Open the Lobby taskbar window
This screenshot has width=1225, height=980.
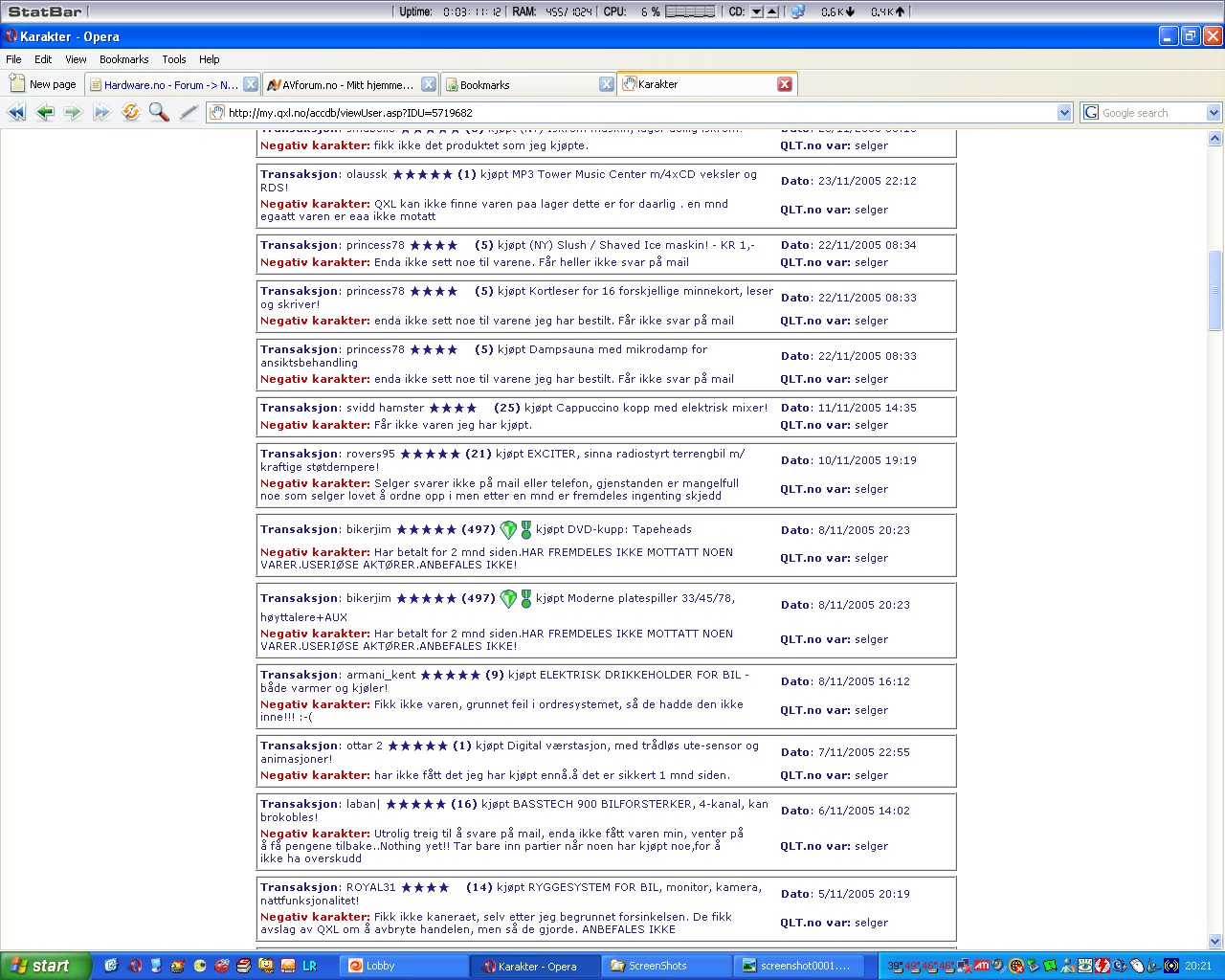point(406,966)
